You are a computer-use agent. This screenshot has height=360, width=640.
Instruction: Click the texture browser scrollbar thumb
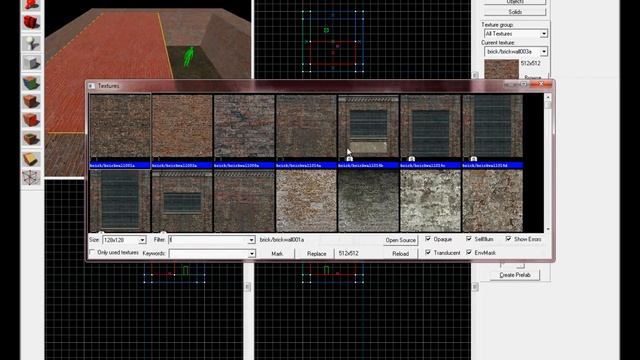pyautogui.click(x=548, y=105)
